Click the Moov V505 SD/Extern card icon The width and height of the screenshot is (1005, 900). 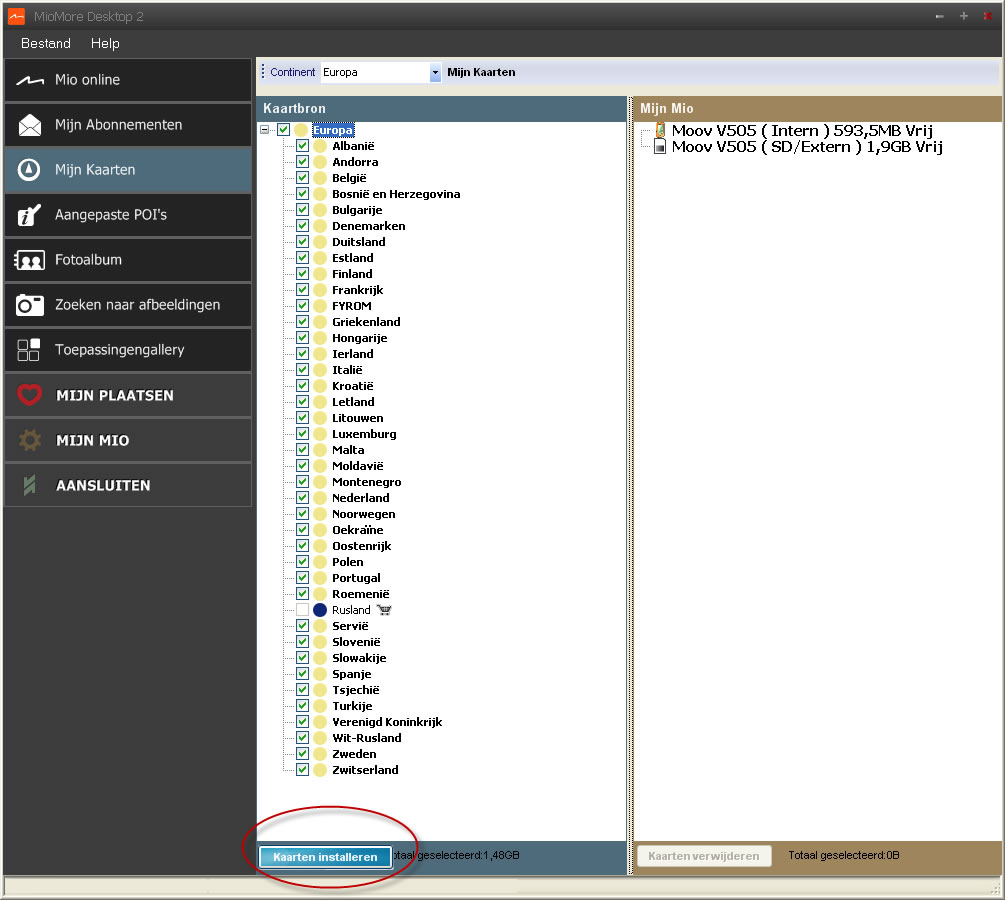click(x=660, y=147)
